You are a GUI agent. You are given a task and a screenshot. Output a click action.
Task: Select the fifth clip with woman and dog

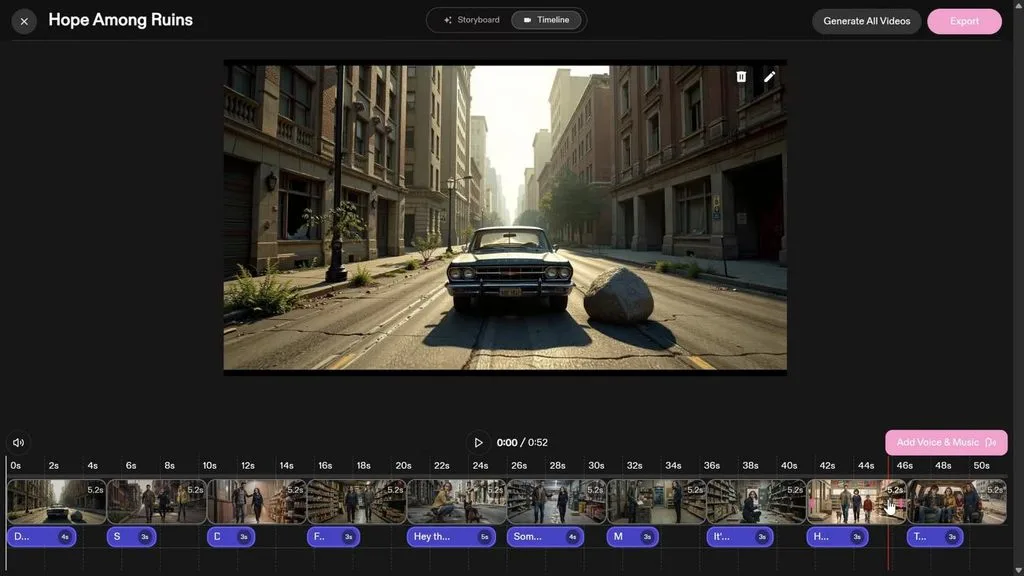pos(456,502)
